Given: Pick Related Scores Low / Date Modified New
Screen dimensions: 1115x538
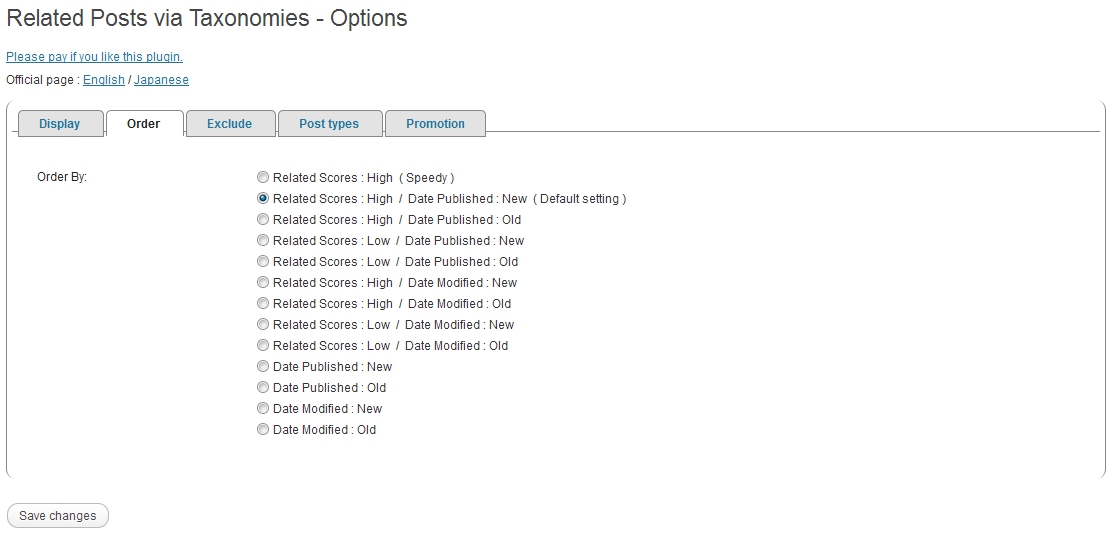Looking at the screenshot, I should [x=263, y=325].
